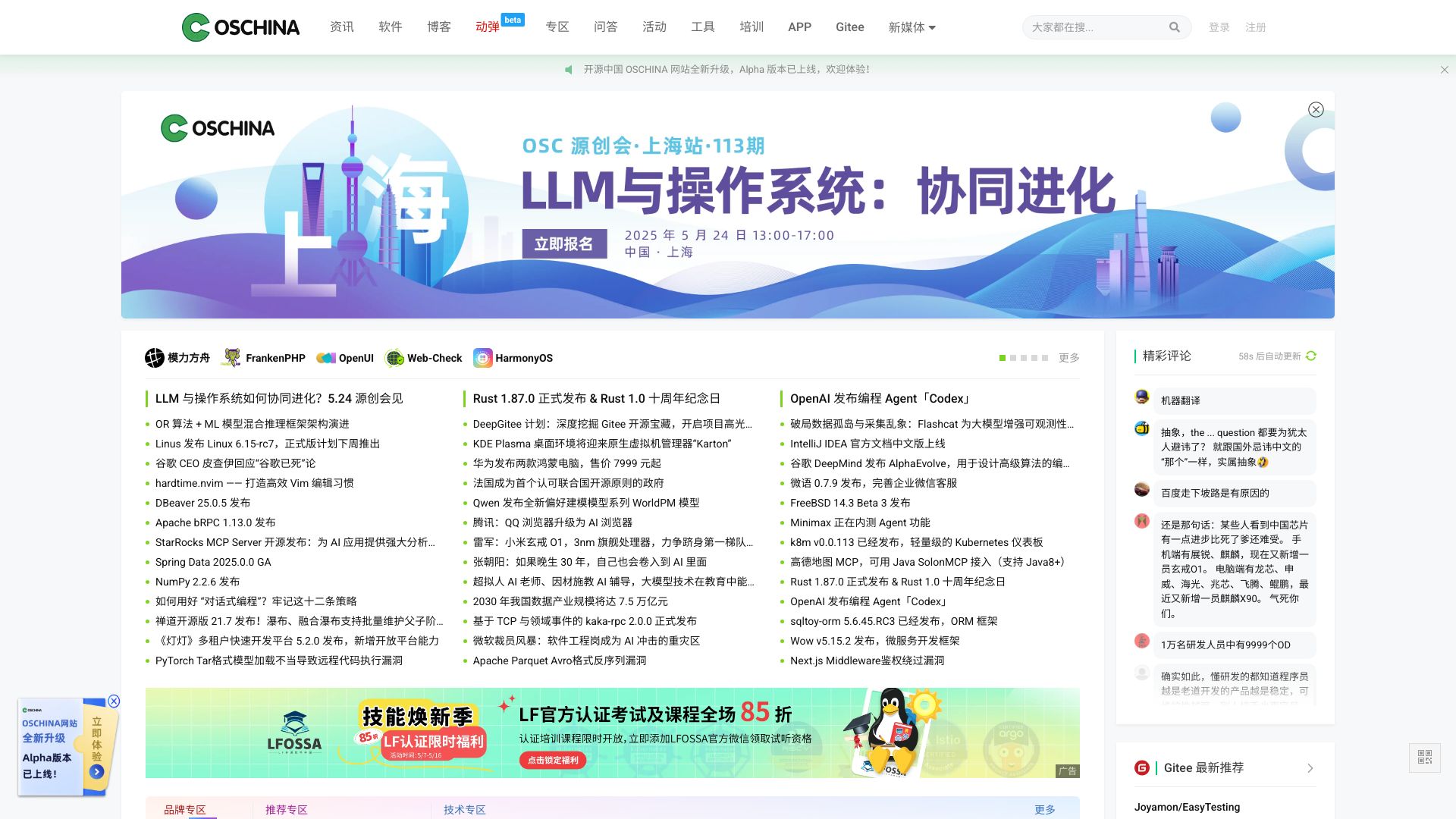Select the first green carousel dot
Viewport: 1456px width, 819px height.
point(1003,358)
